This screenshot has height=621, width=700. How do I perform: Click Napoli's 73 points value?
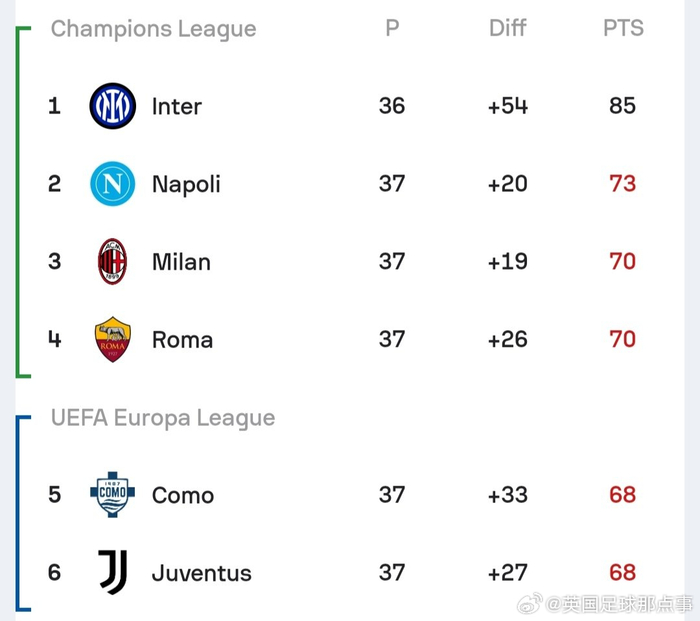point(622,183)
